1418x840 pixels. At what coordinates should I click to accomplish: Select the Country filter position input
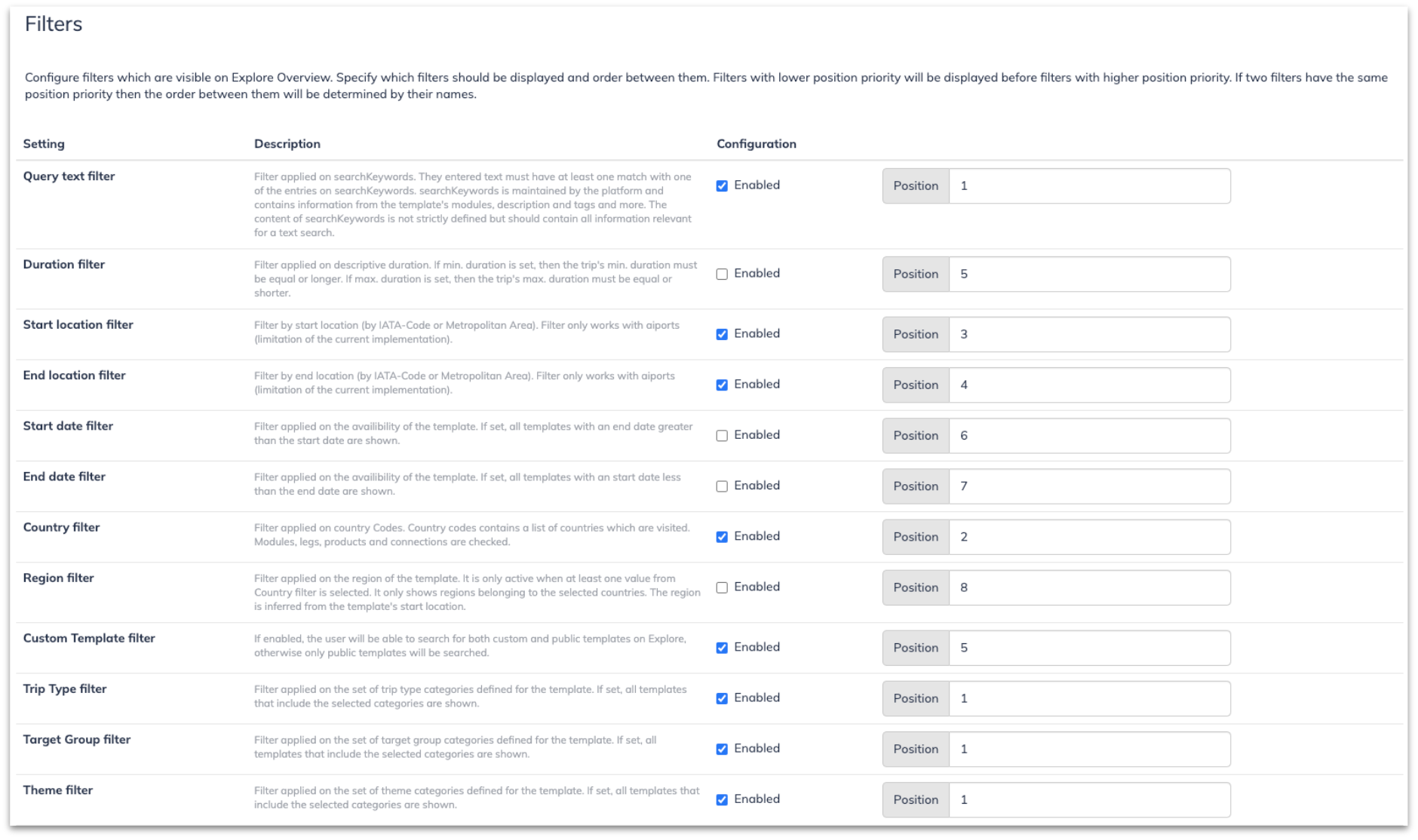click(1089, 537)
